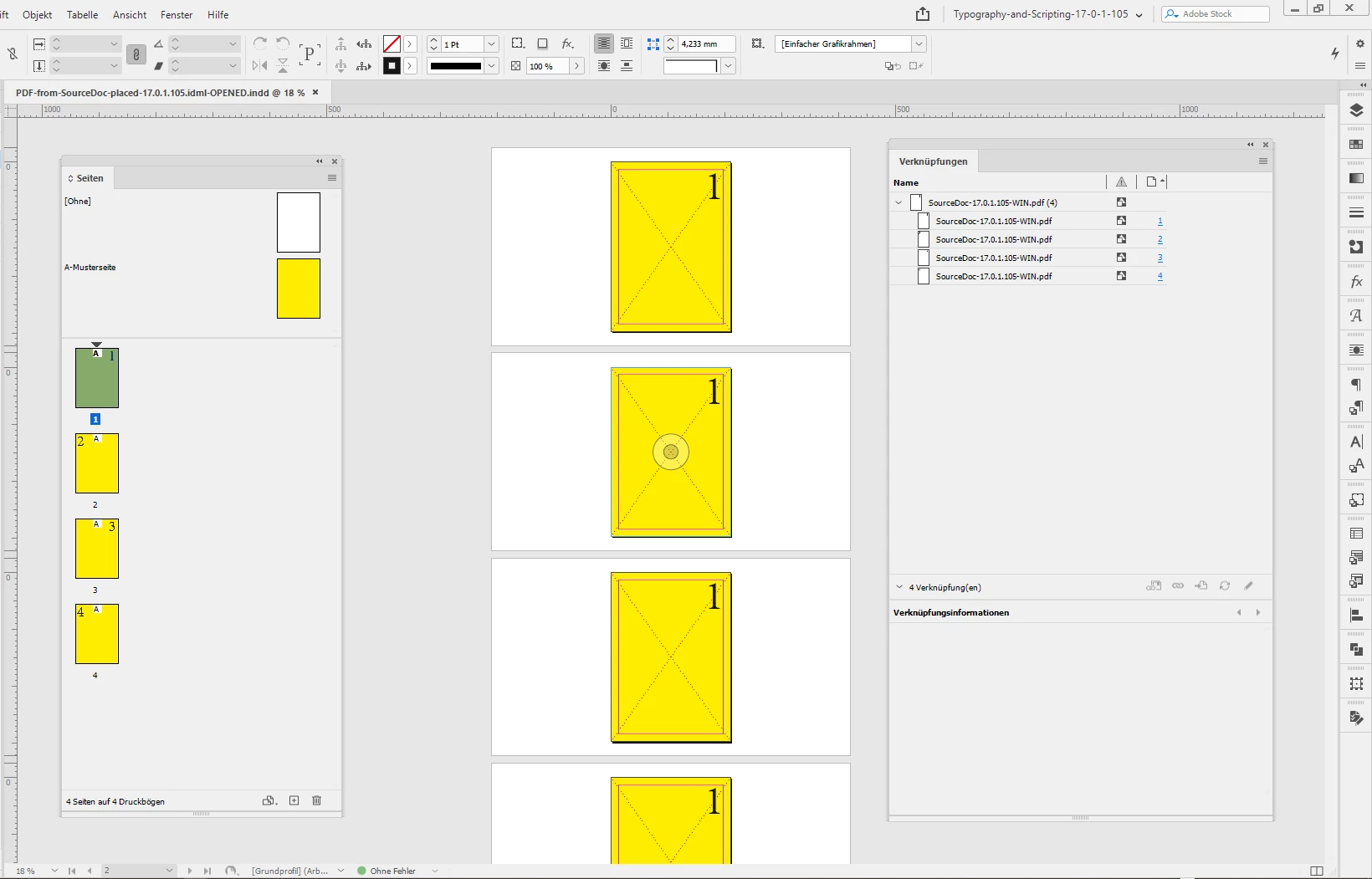Open the Ansicht menu
1372x879 pixels.
130,14
